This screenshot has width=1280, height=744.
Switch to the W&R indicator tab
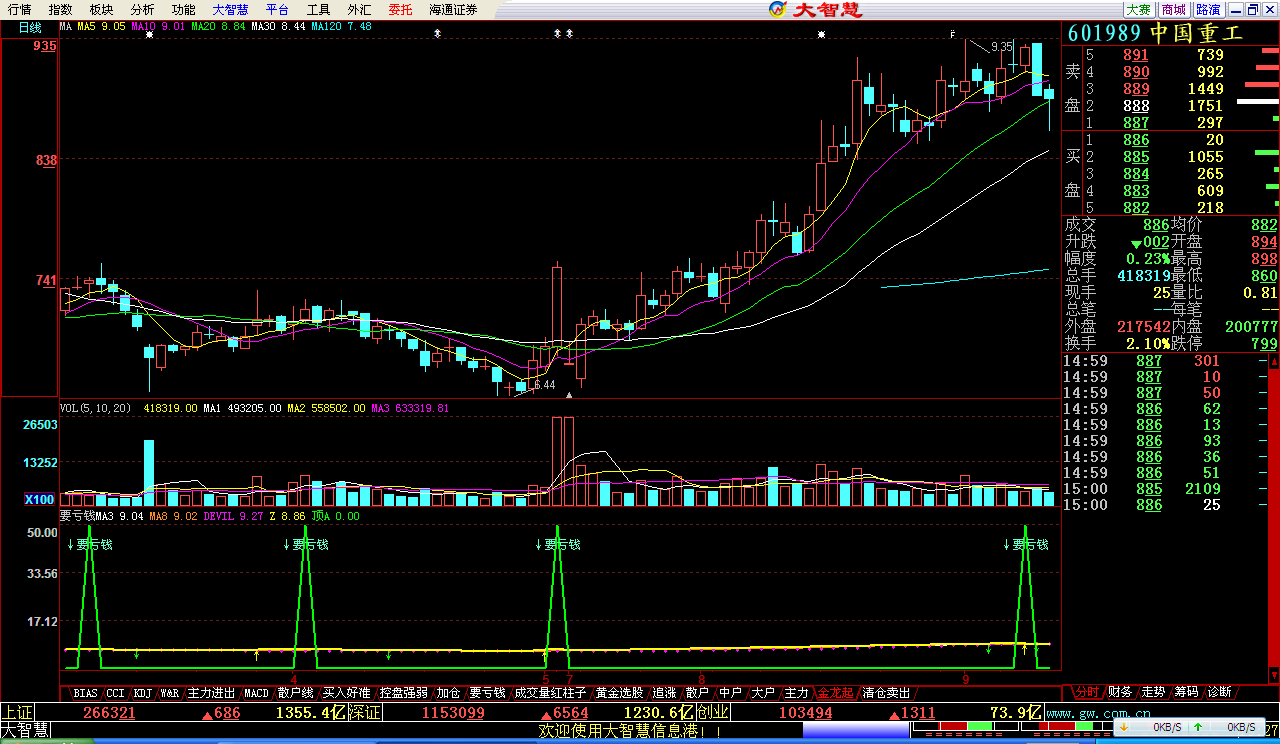point(170,693)
